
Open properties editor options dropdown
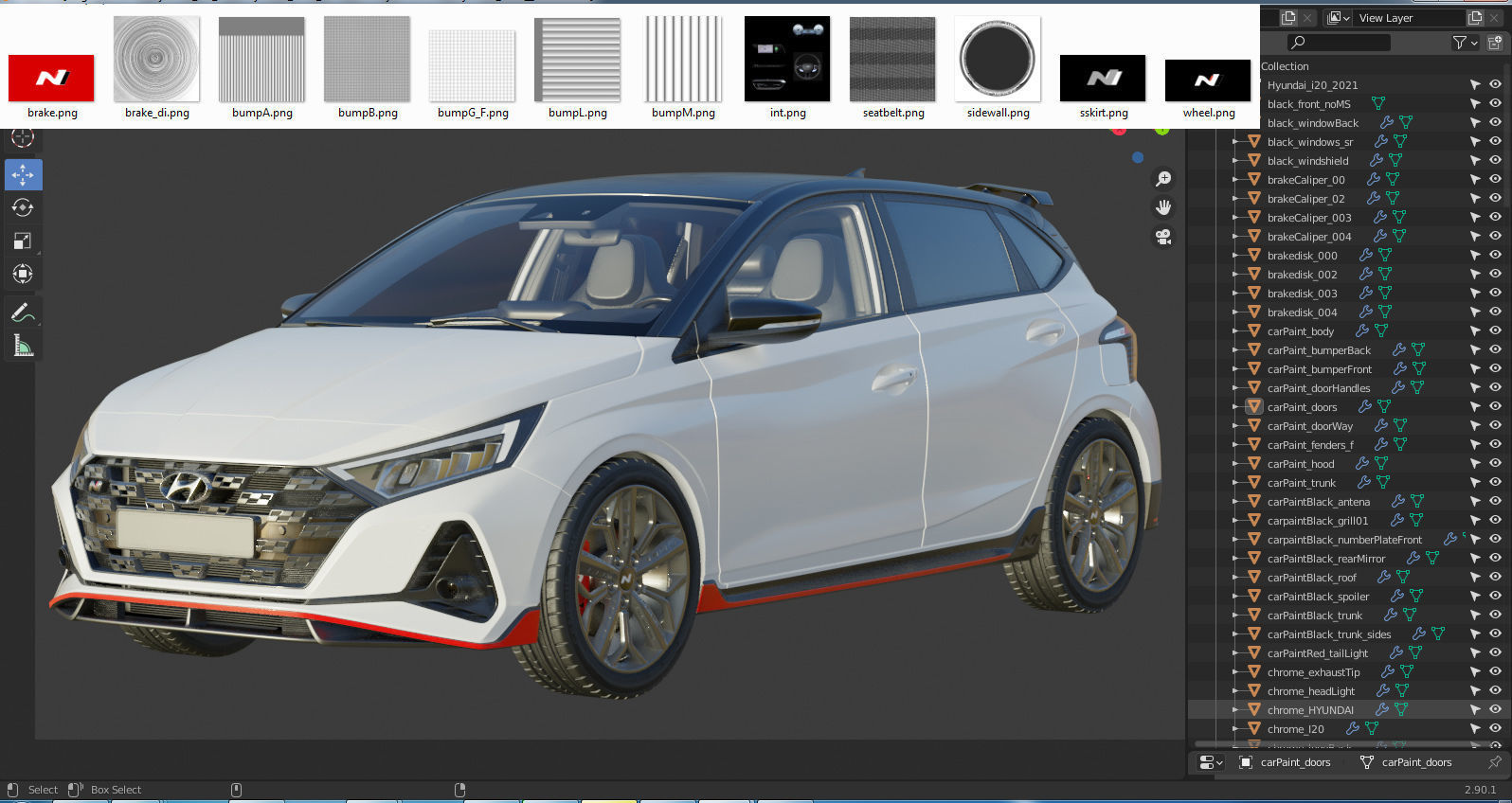click(1210, 762)
